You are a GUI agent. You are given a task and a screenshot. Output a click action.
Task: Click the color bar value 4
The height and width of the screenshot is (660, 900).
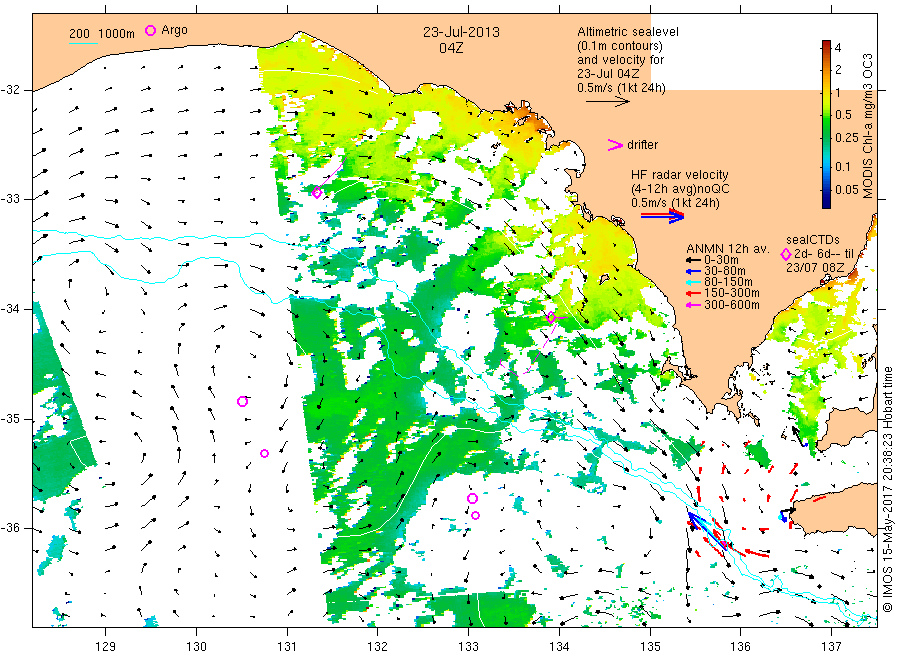(x=837, y=48)
